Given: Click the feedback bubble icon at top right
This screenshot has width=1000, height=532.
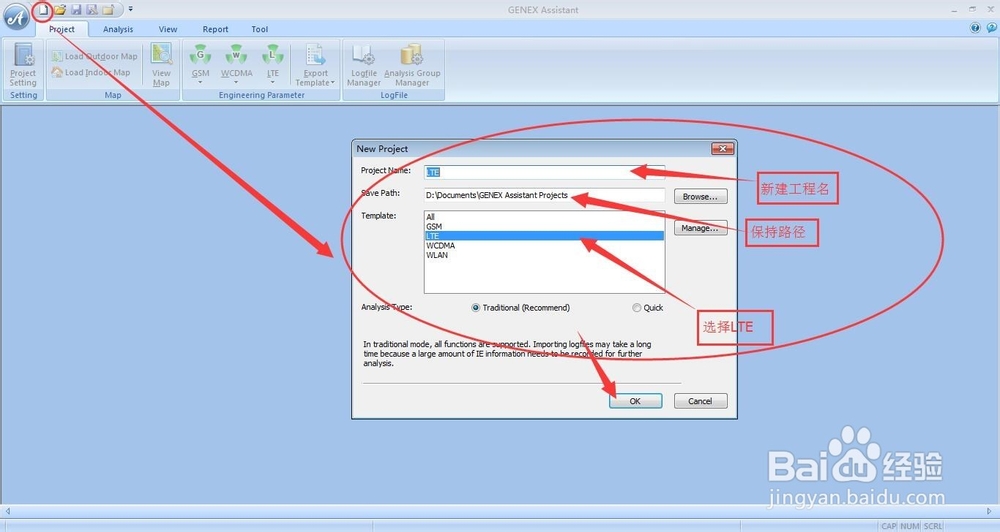Looking at the screenshot, I should (x=992, y=28).
